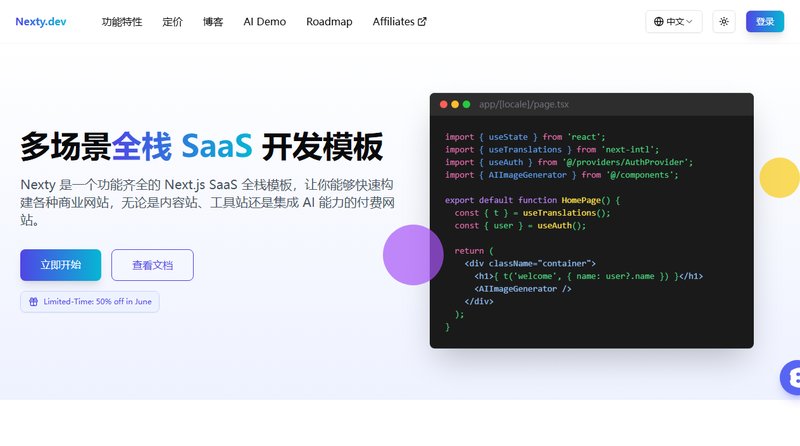800x446 pixels.
Task: Click the export default function HomePage line
Action: tap(532, 200)
